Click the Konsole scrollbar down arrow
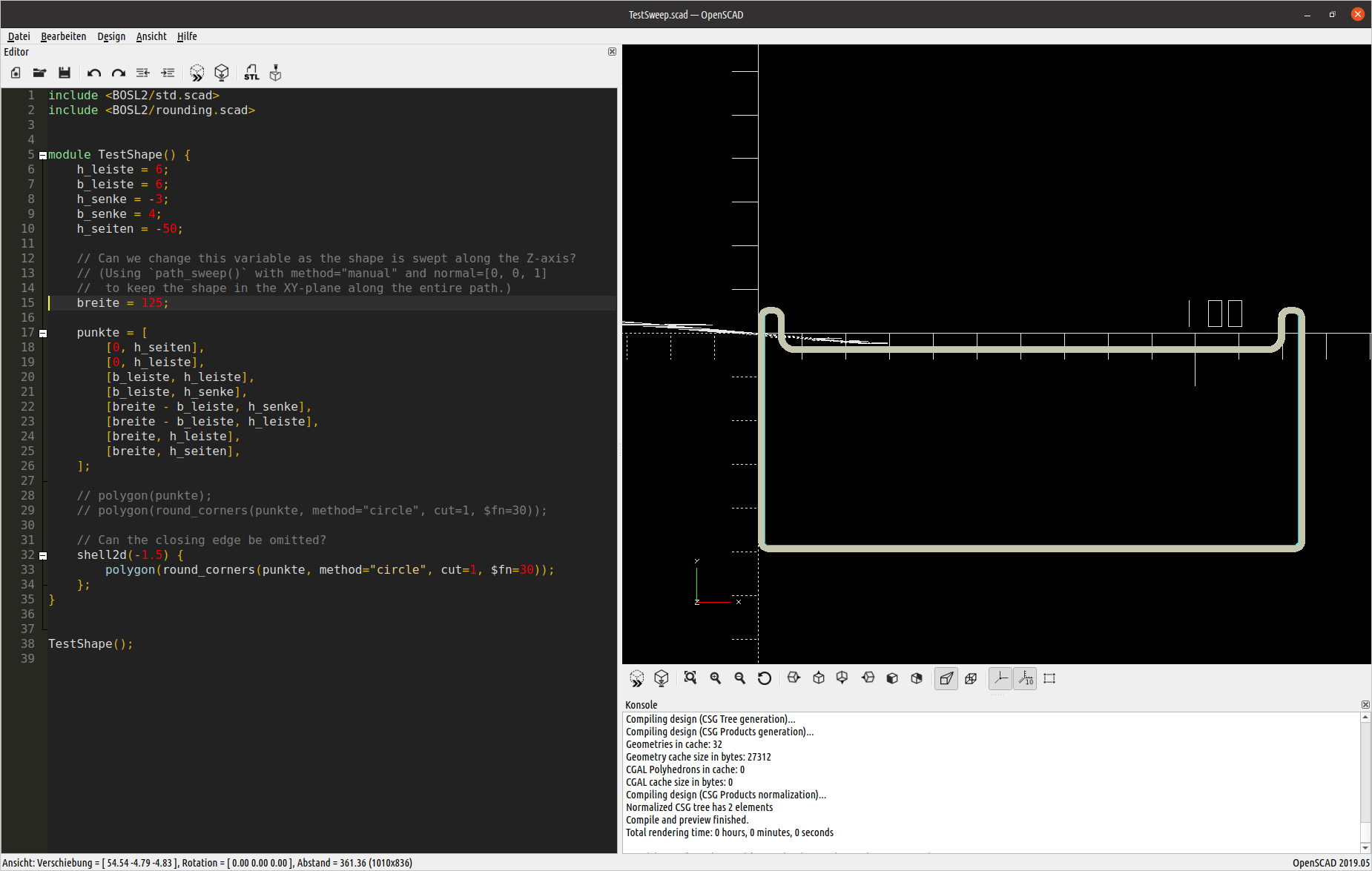 (x=1365, y=847)
